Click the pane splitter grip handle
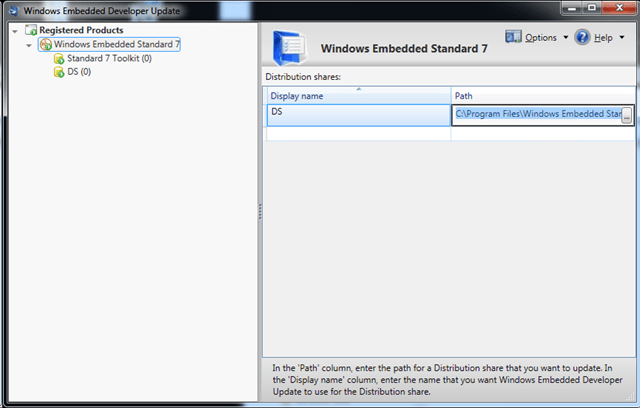640x408 pixels. (260, 212)
